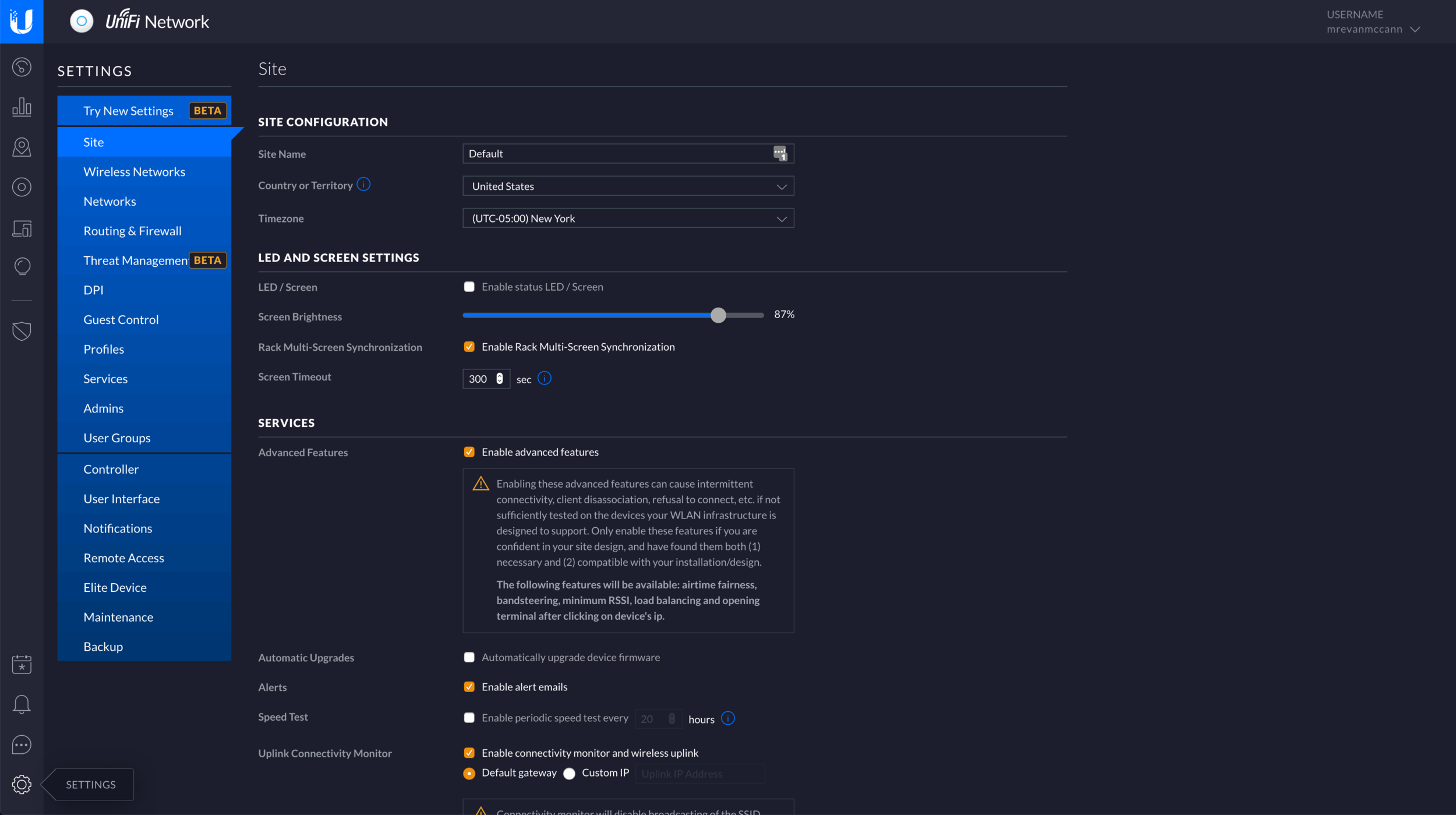Open the Timezone dropdown
Image resolution: width=1456 pixels, height=815 pixels.
click(628, 218)
